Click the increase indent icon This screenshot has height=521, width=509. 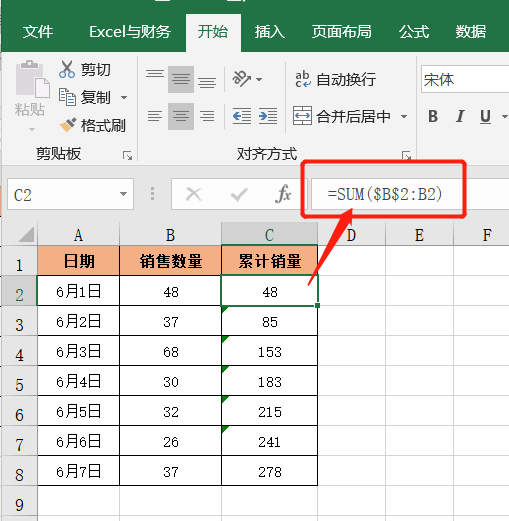coord(268,116)
